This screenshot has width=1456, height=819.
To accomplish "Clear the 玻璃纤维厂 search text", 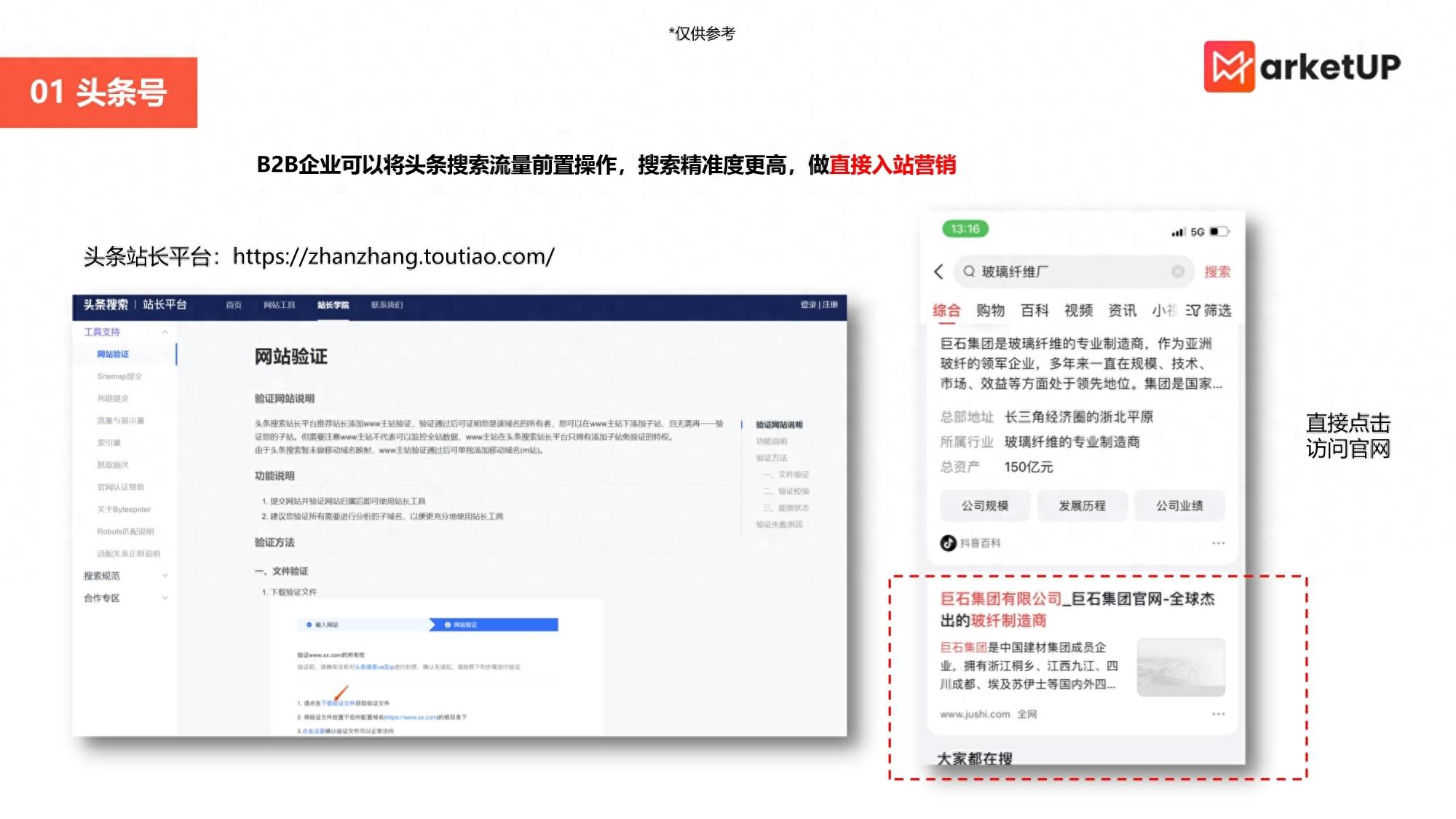I will tap(1177, 272).
